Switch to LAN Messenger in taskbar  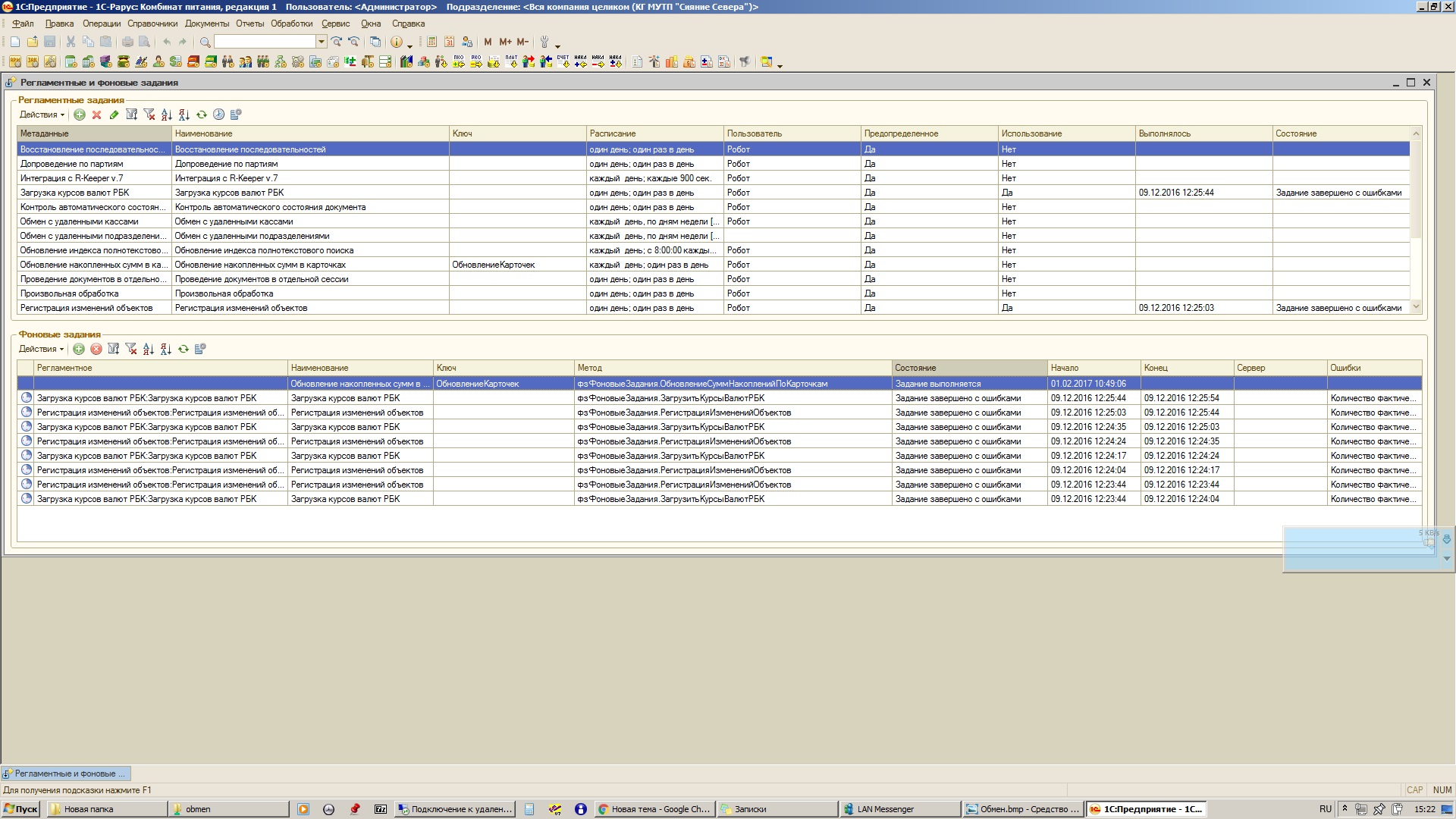coord(899,809)
